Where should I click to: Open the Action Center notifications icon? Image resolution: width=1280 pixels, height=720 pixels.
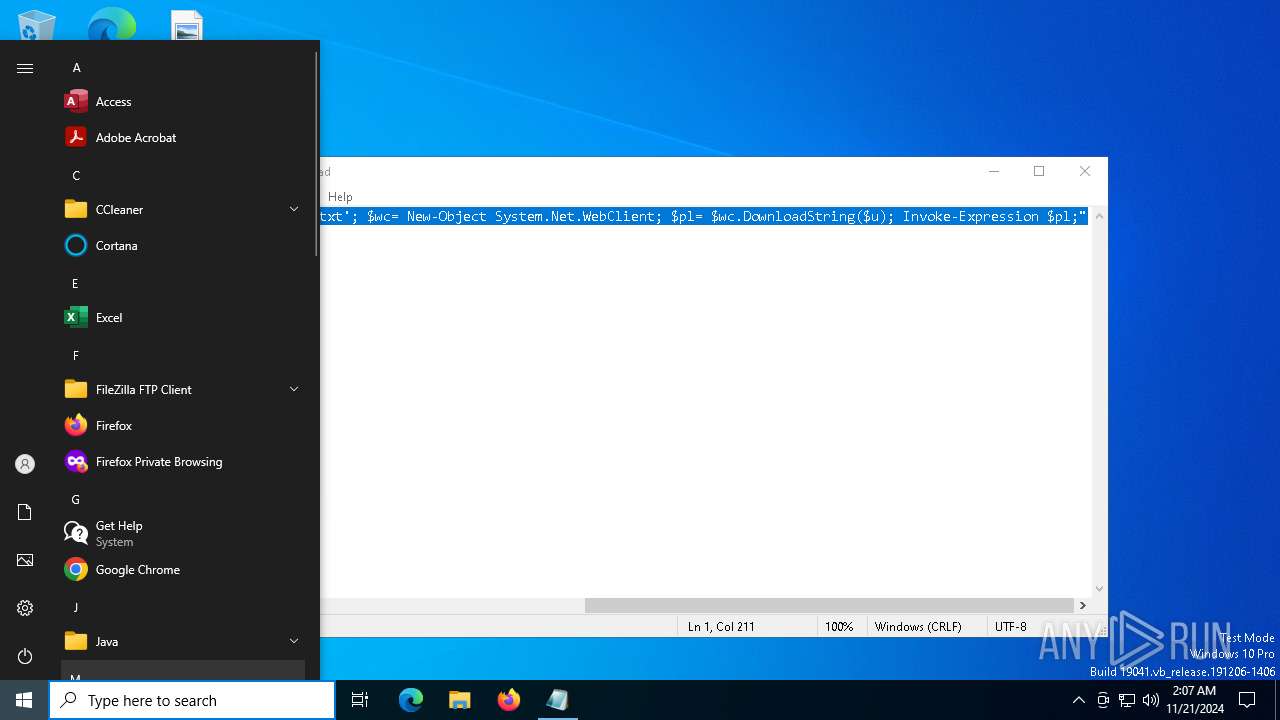pos(1247,700)
